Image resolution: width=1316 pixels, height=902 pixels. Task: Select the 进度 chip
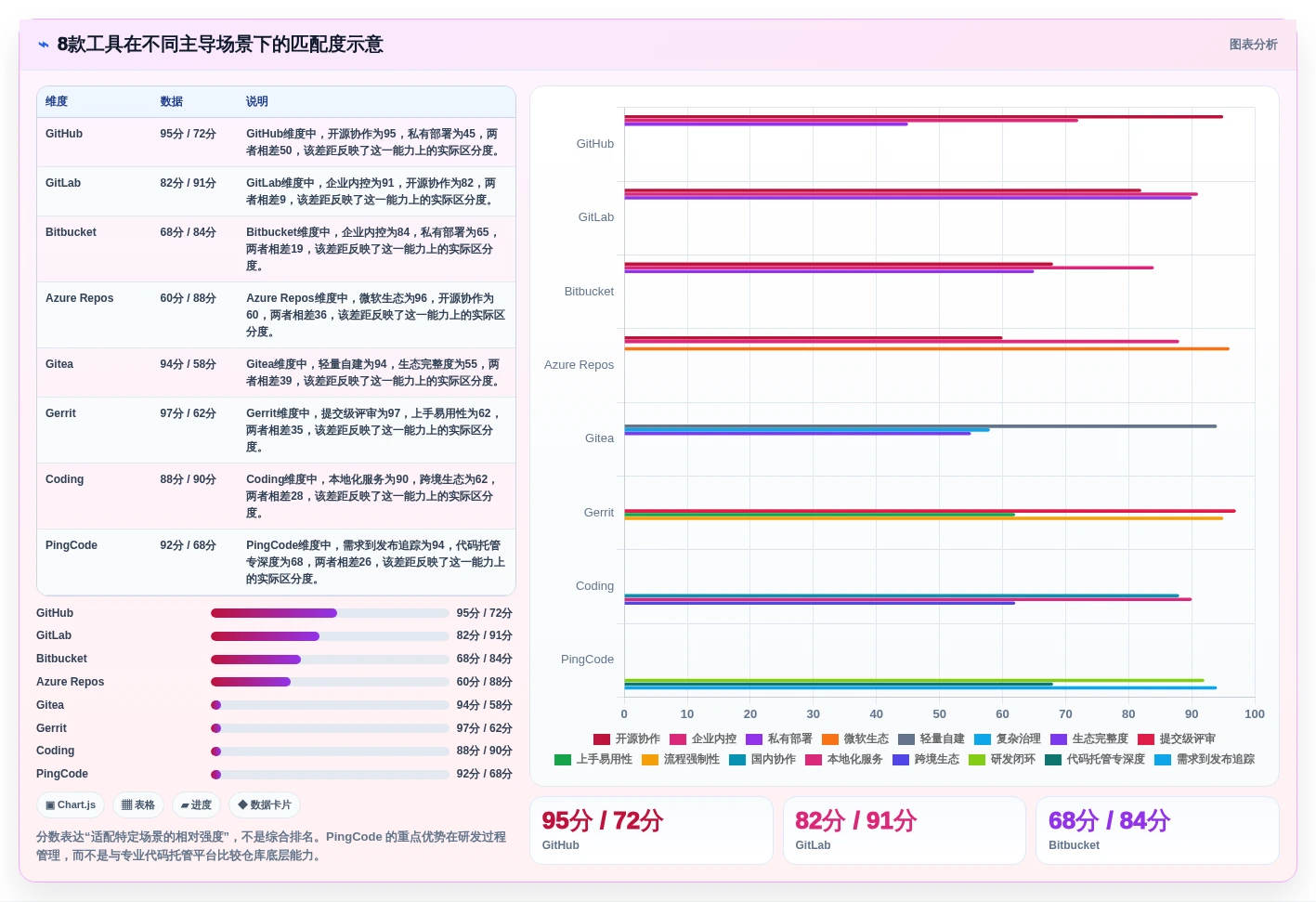point(196,805)
